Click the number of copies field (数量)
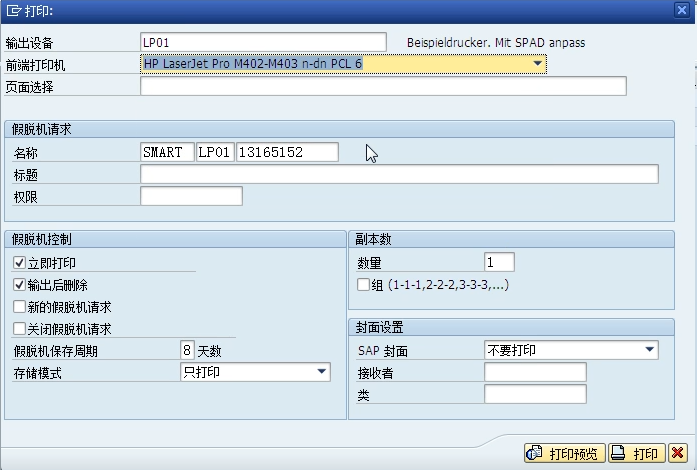The image size is (697, 470). 499,262
